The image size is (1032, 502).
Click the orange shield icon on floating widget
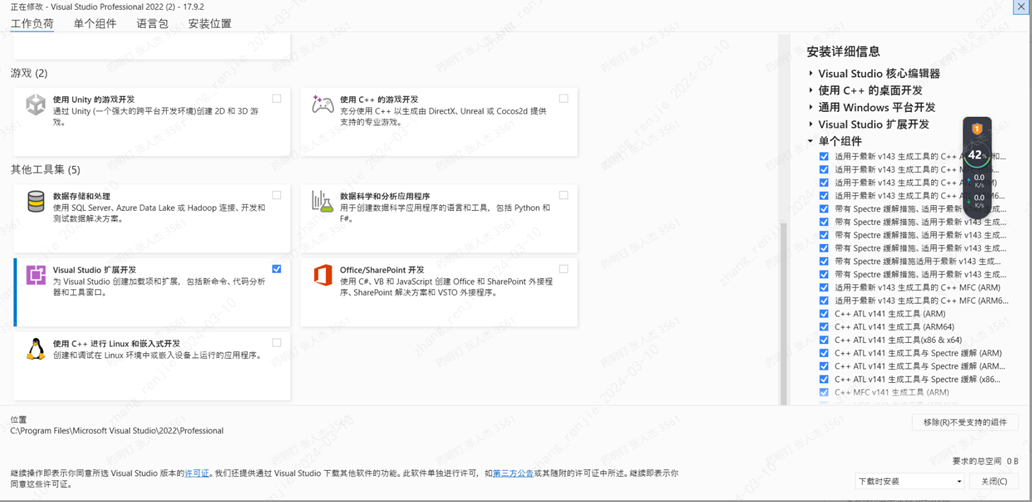click(977, 129)
